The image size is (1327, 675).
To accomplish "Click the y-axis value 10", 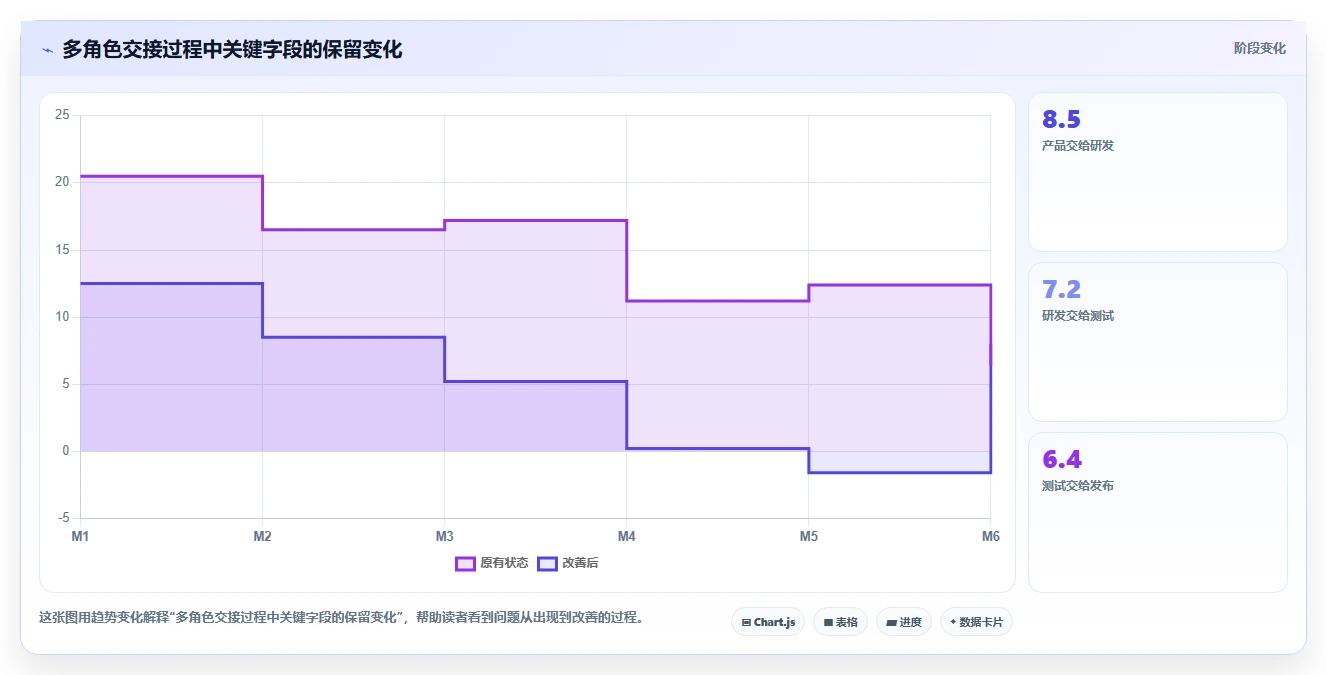I will (x=62, y=317).
